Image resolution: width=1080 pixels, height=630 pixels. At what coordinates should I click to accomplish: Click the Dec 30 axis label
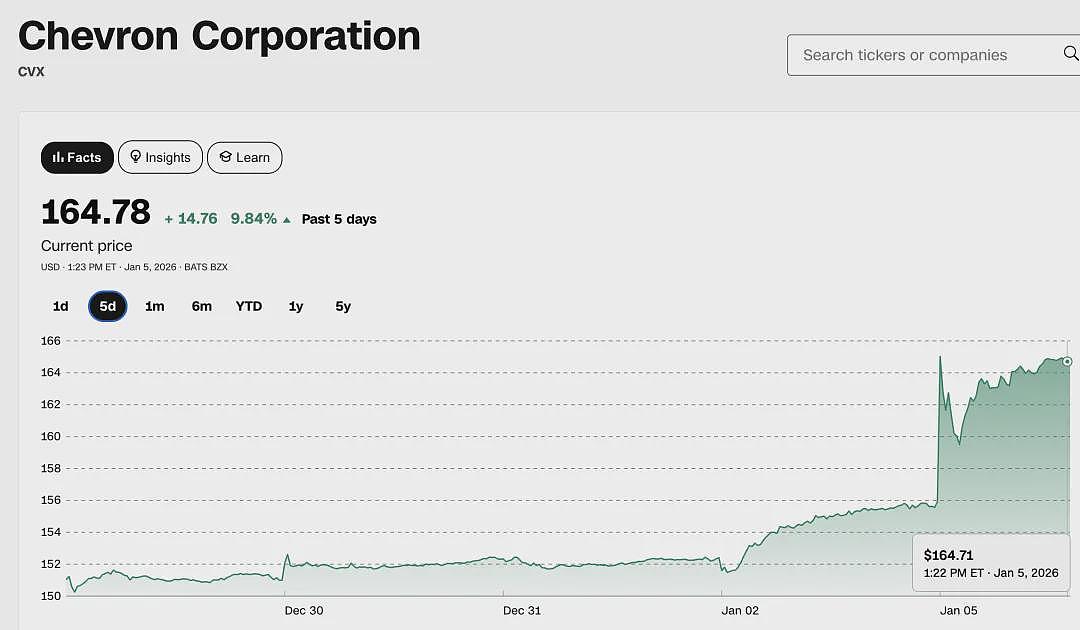(x=304, y=611)
